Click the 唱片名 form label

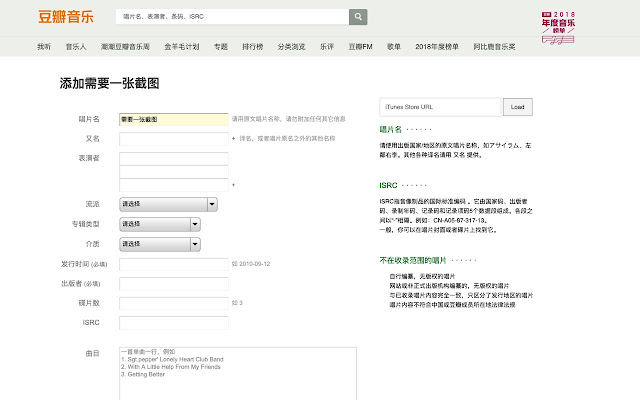click(x=89, y=119)
